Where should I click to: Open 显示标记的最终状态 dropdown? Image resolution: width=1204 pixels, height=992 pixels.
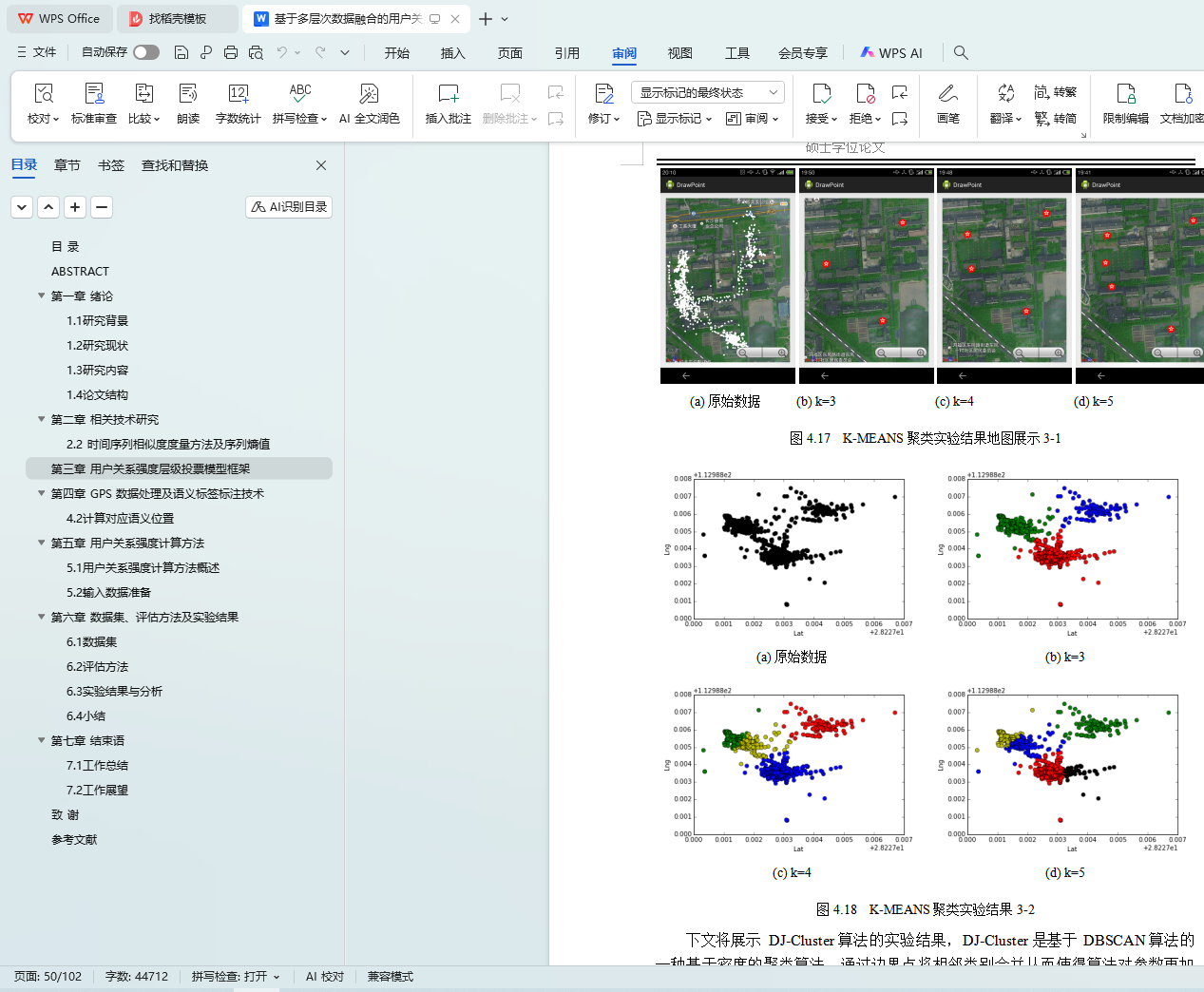click(x=707, y=92)
